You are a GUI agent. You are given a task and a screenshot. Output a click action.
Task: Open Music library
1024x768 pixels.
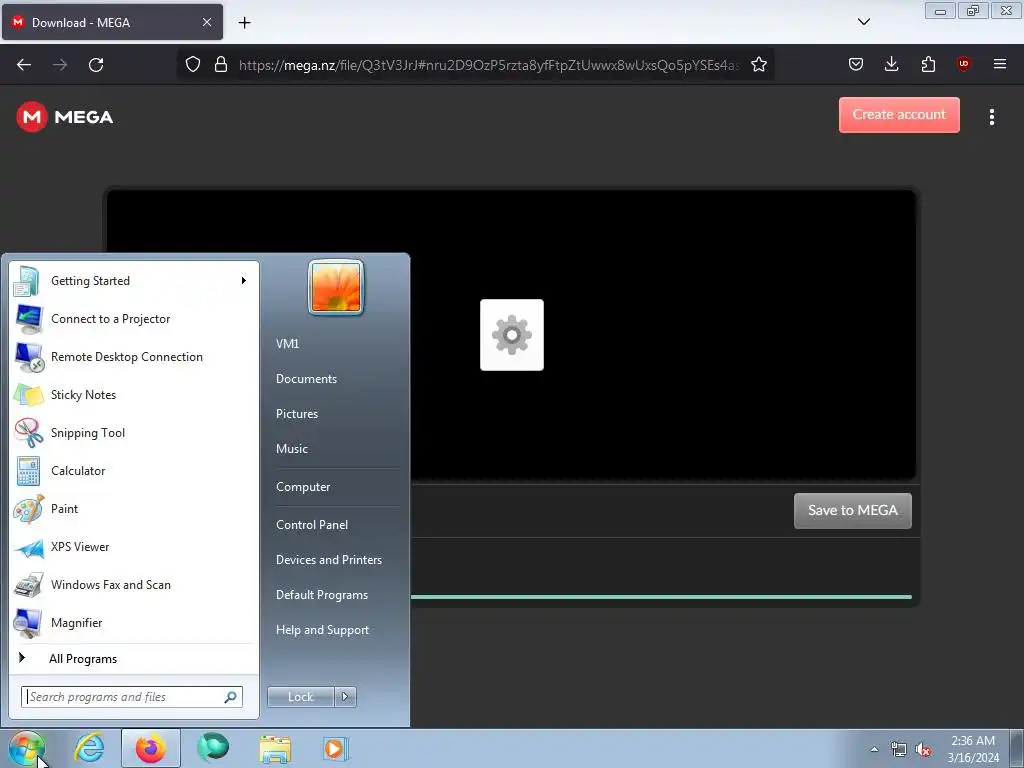pyautogui.click(x=292, y=449)
